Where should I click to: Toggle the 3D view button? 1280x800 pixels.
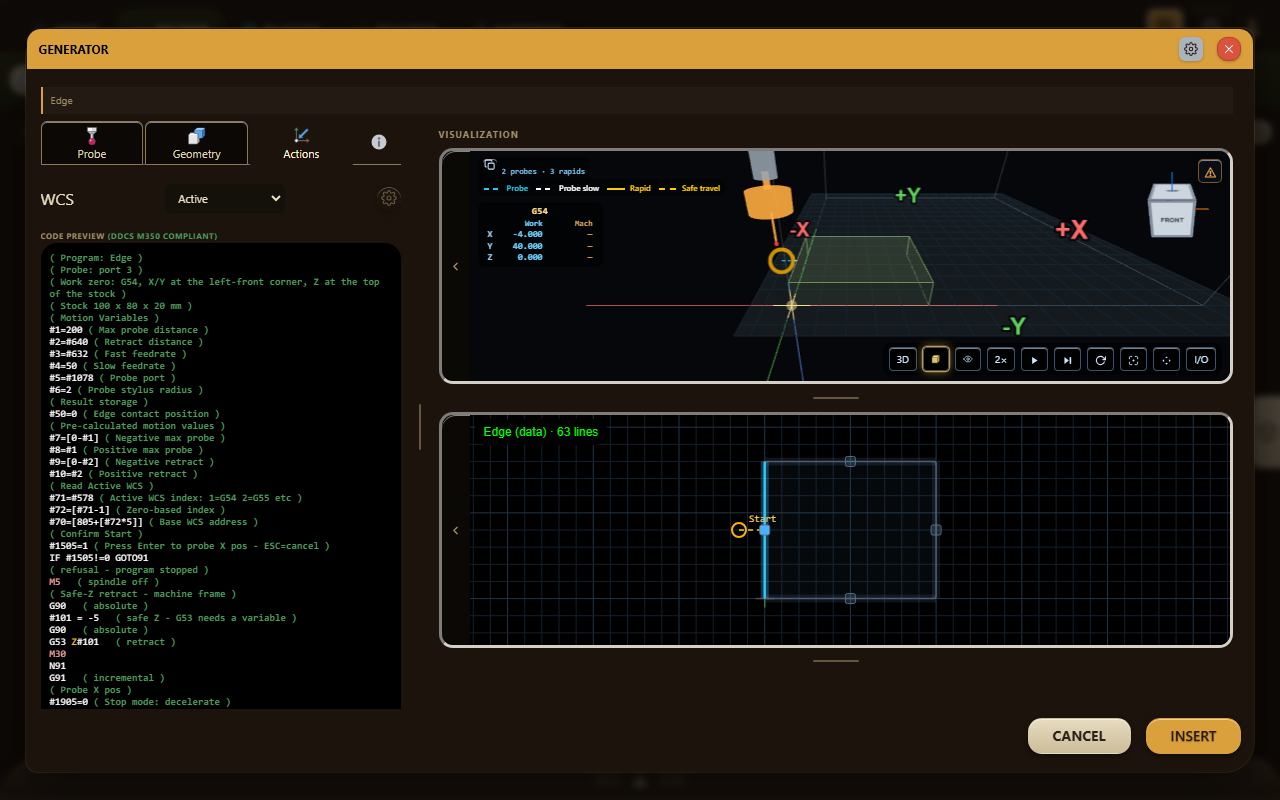(903, 359)
